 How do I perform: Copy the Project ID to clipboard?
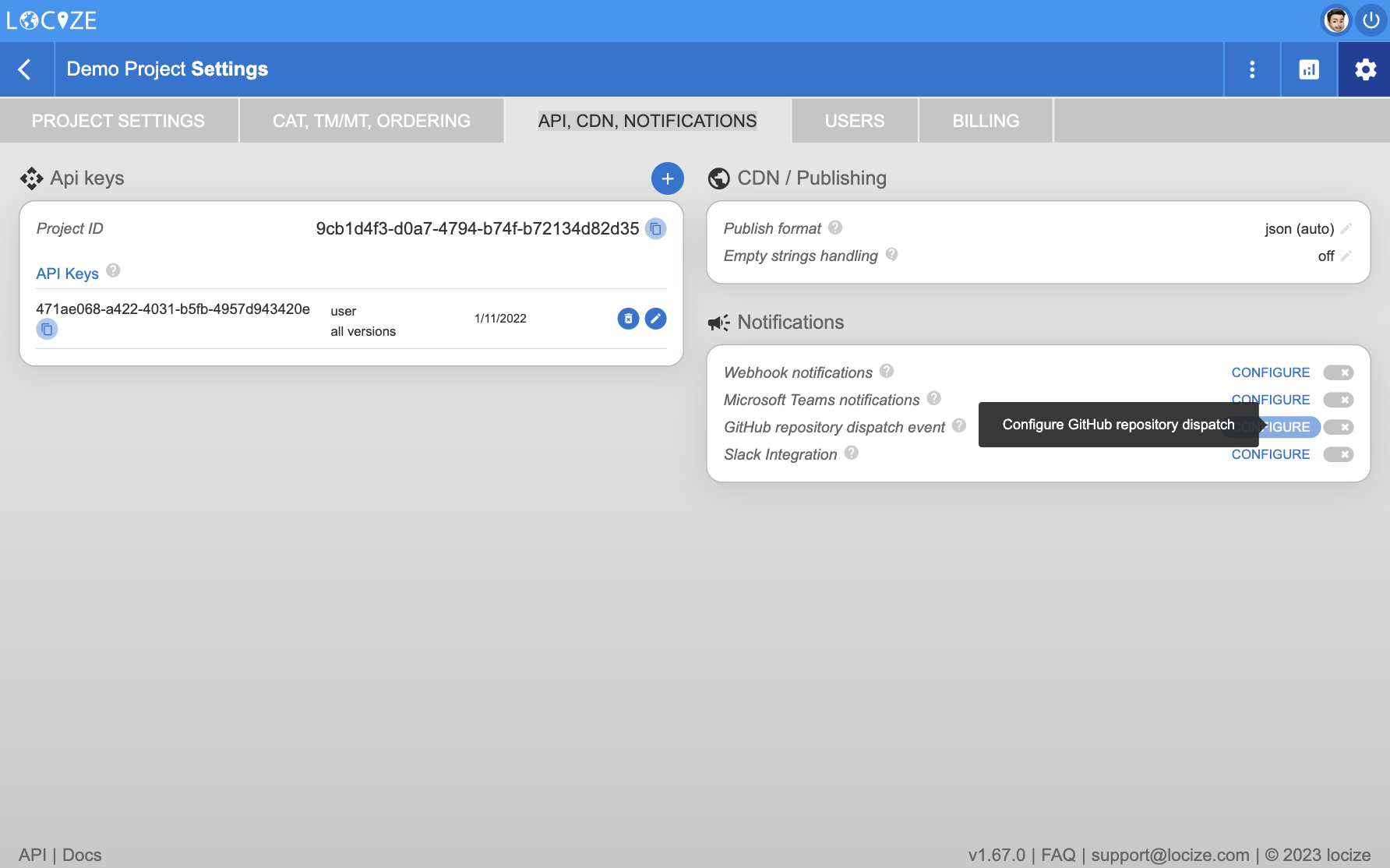[655, 229]
